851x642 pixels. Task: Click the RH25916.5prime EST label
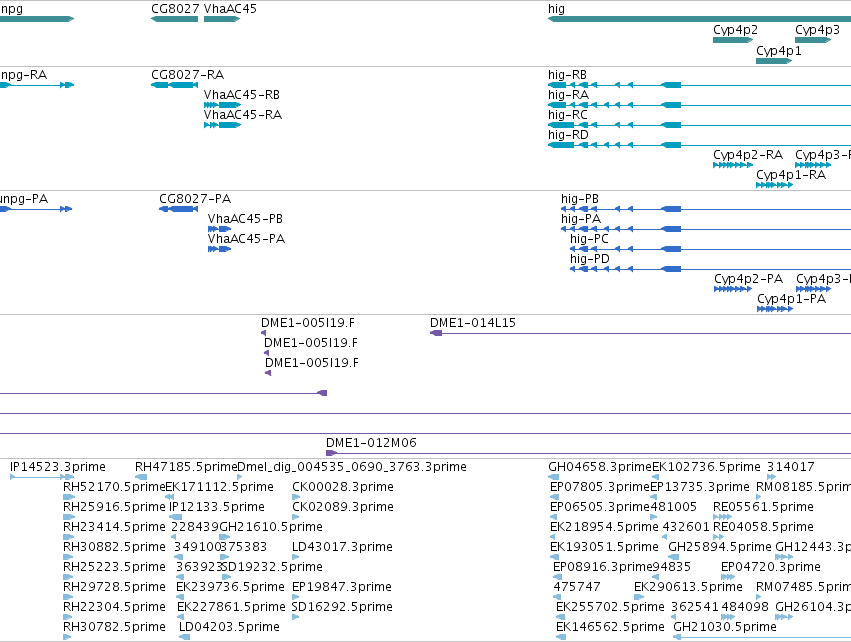coord(114,507)
